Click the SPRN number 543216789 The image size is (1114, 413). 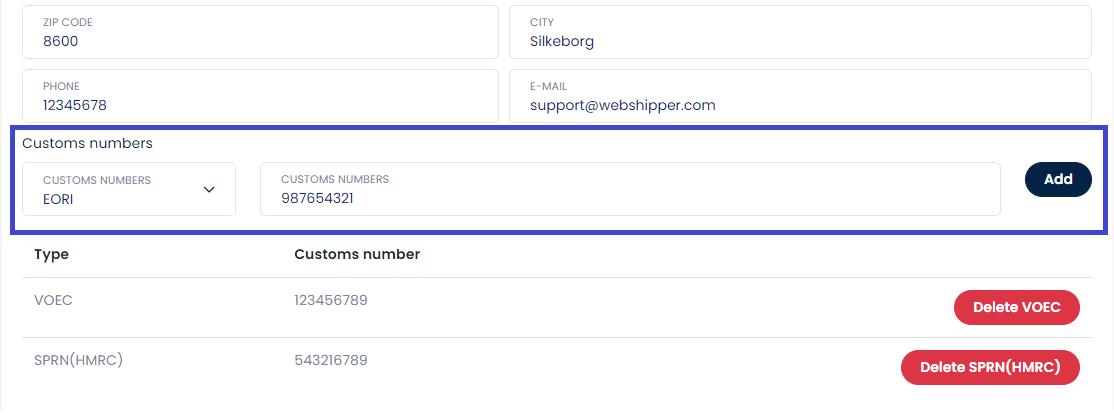coord(330,360)
